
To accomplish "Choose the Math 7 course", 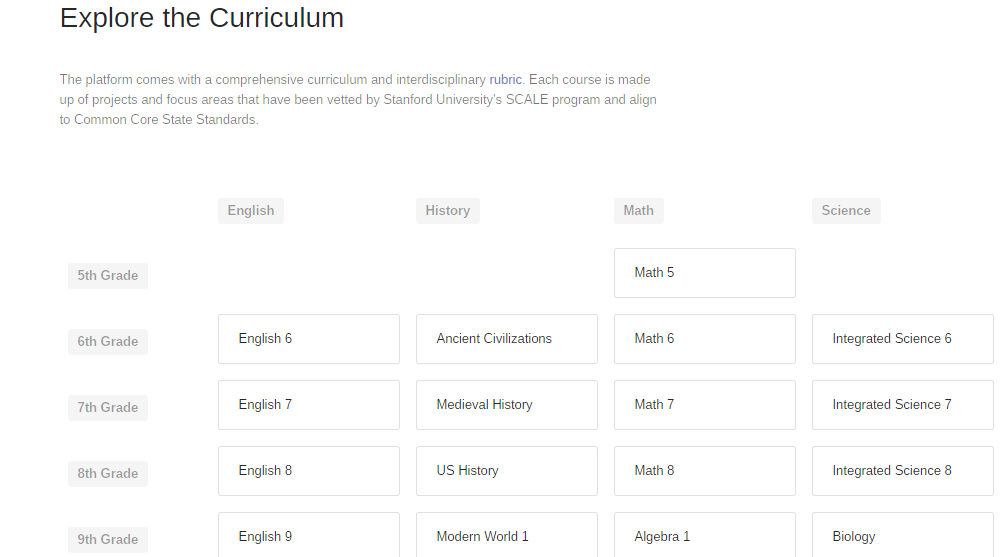I will point(704,405).
